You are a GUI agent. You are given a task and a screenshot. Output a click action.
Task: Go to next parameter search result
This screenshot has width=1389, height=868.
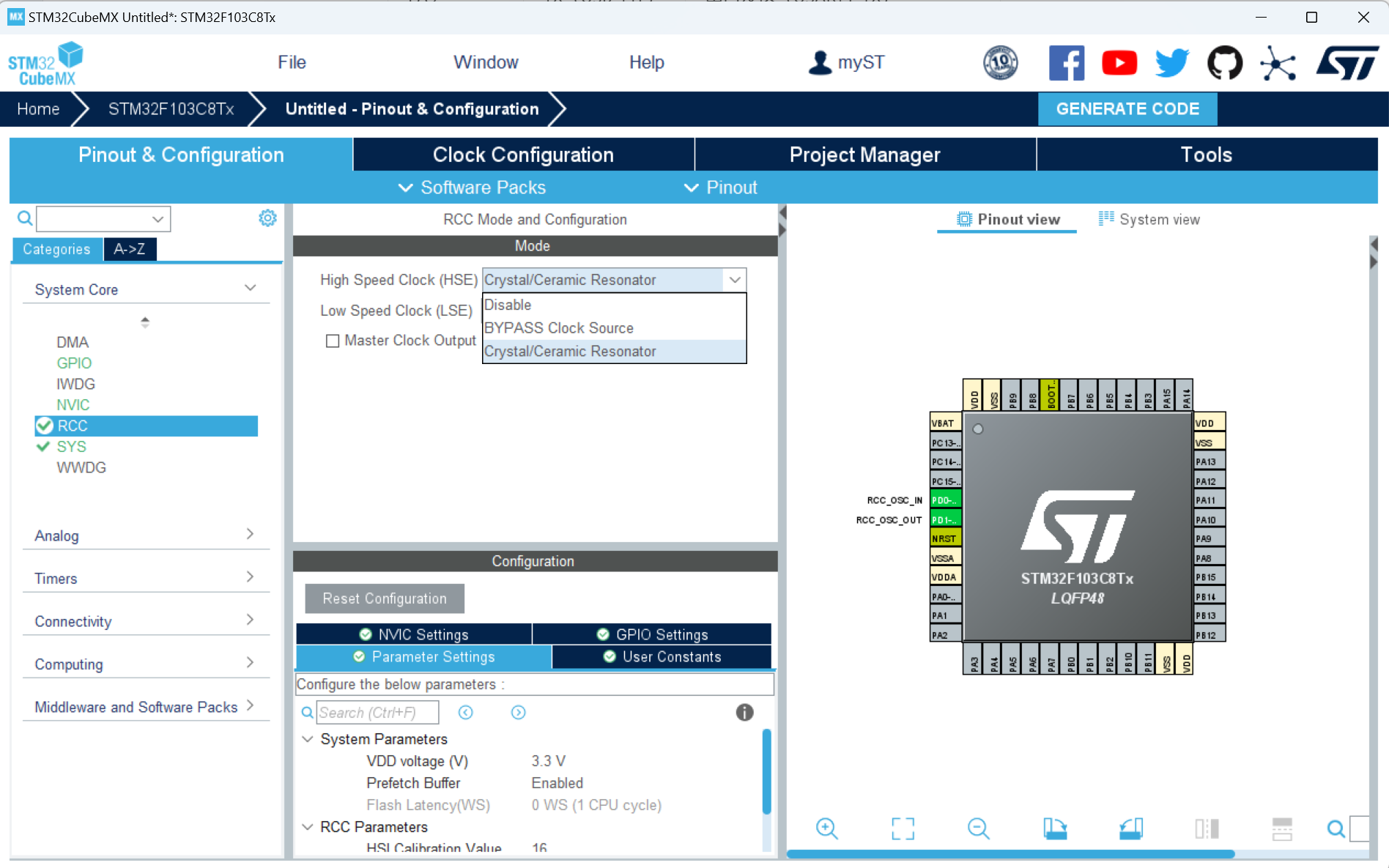click(x=519, y=713)
